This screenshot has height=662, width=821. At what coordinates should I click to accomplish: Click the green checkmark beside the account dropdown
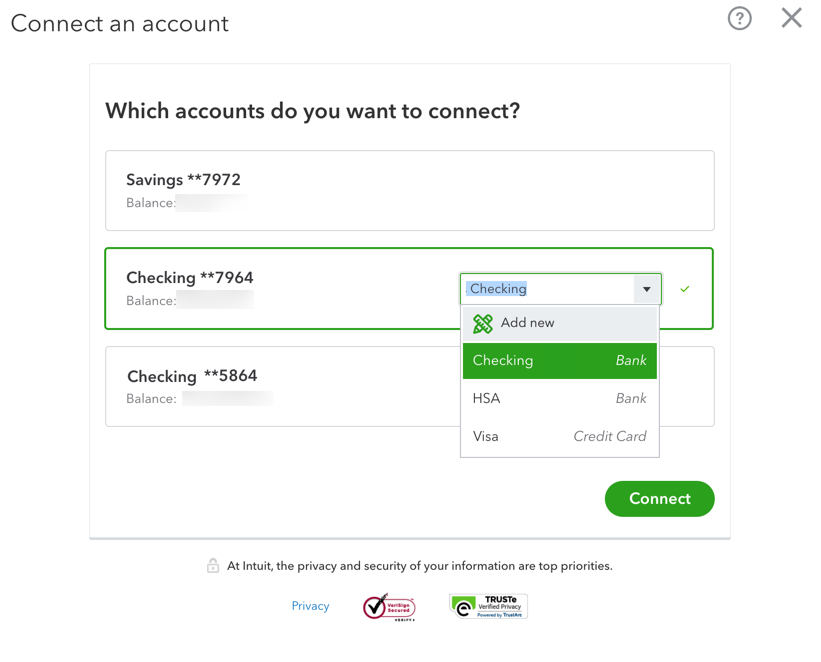(x=684, y=289)
